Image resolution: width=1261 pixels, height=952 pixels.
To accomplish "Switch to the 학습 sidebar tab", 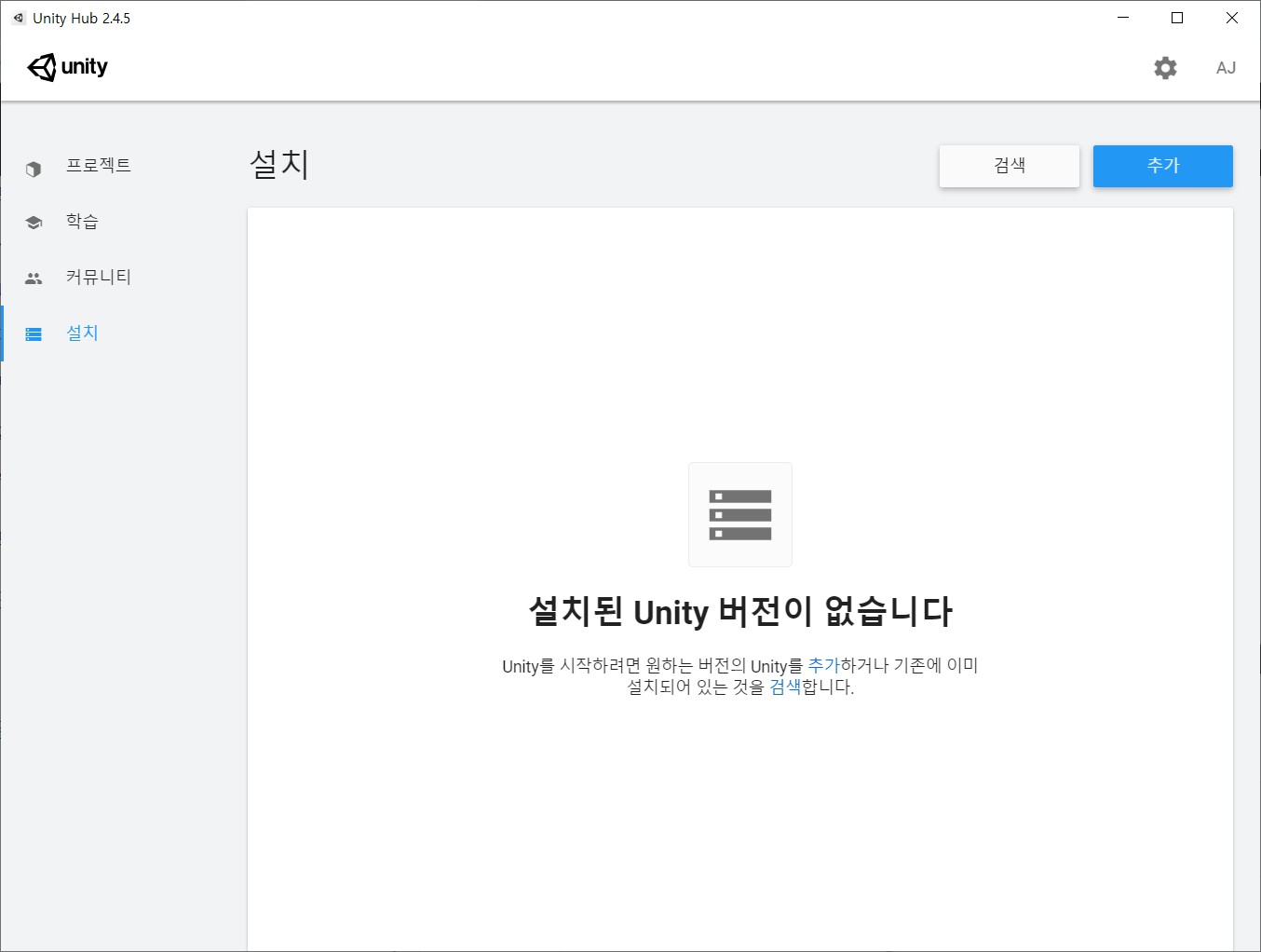I will [123, 222].
